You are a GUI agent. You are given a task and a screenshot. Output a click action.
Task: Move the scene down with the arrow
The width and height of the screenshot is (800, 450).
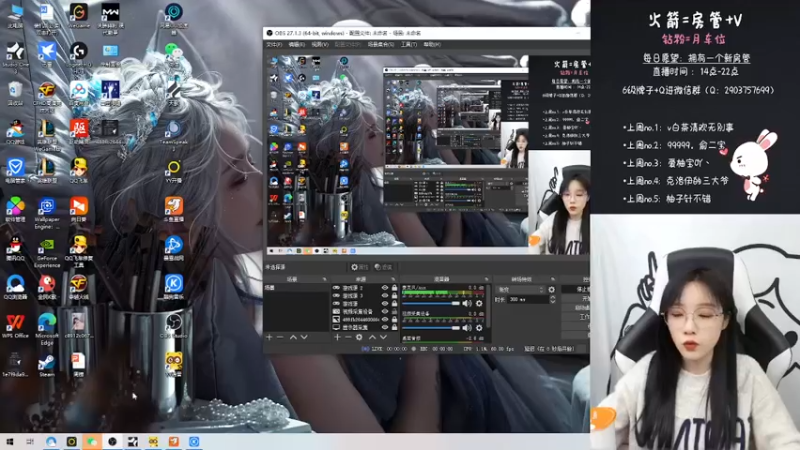(x=304, y=337)
